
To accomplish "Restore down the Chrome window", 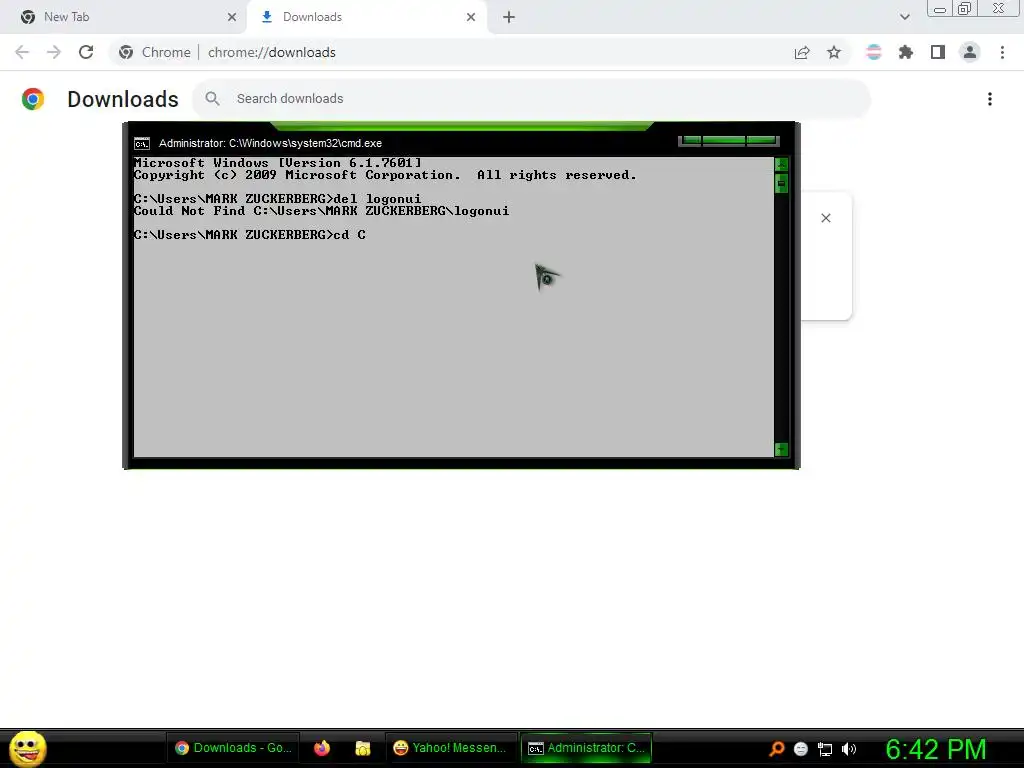I will pos(965,8).
